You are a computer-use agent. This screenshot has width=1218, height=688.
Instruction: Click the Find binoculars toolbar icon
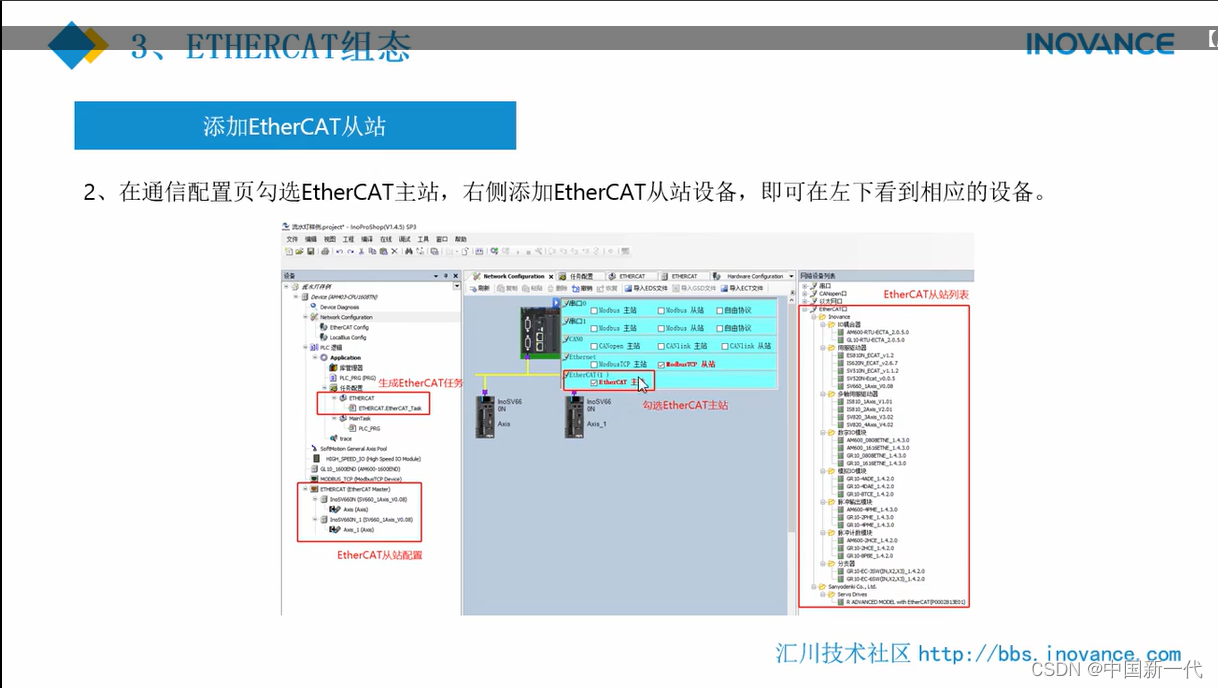coord(408,251)
